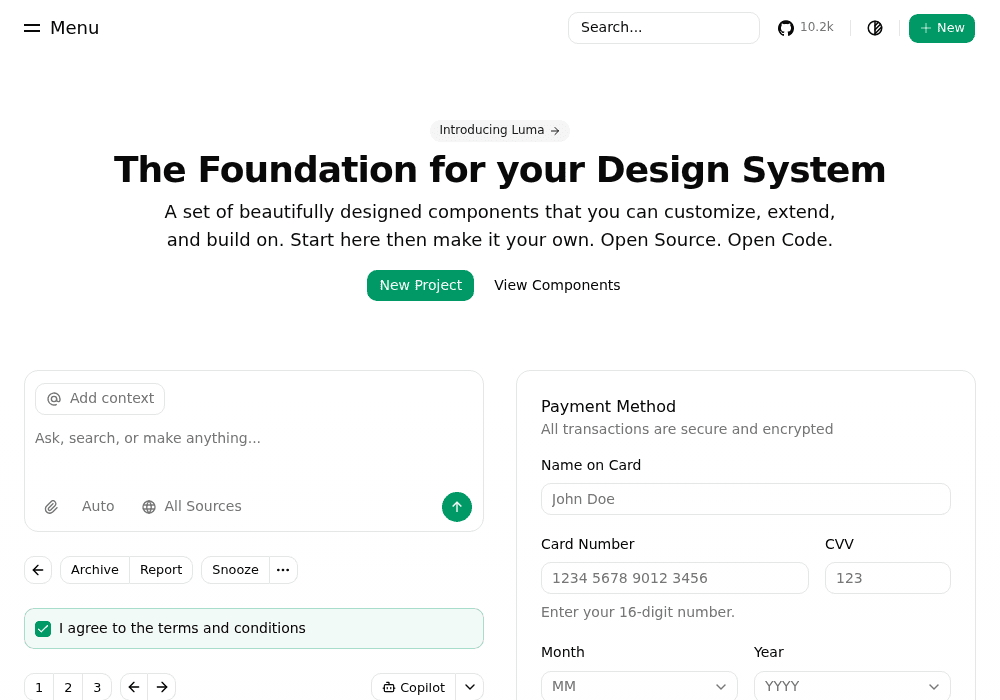Open the Auto mode selector
The image size is (1000, 700).
tap(98, 506)
